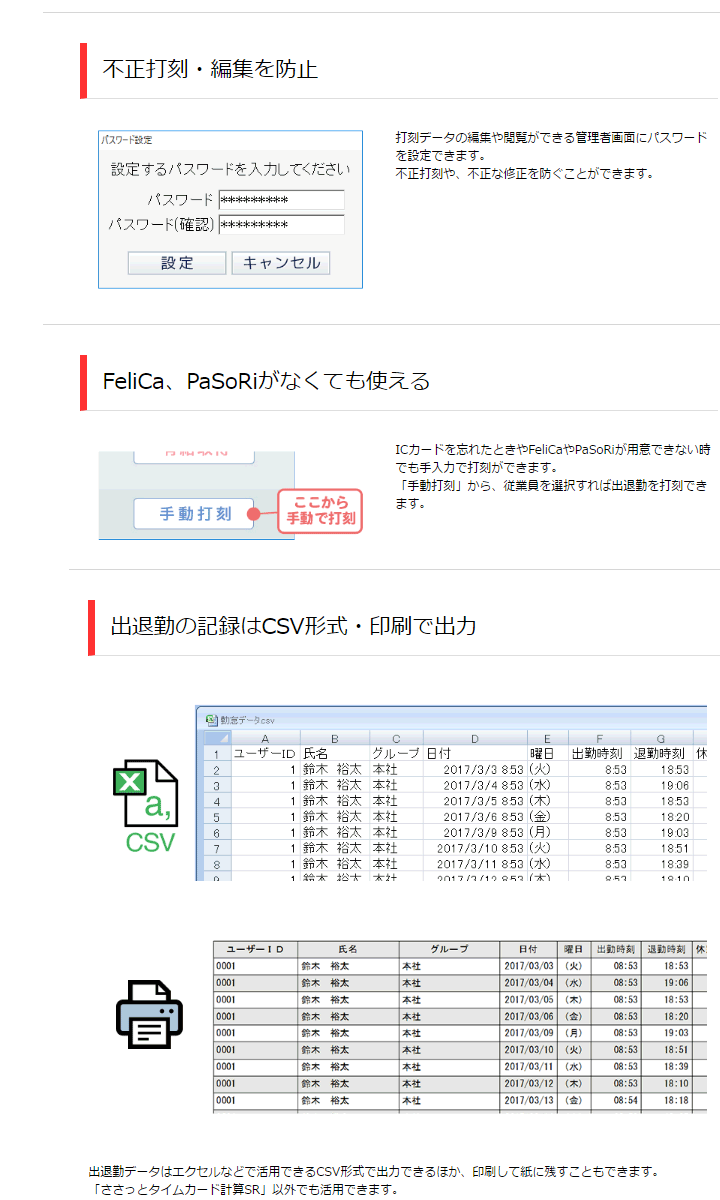This screenshot has width=720, height=1200.
Task: Select column B header in CSV spreadsheet
Action: (x=334, y=738)
